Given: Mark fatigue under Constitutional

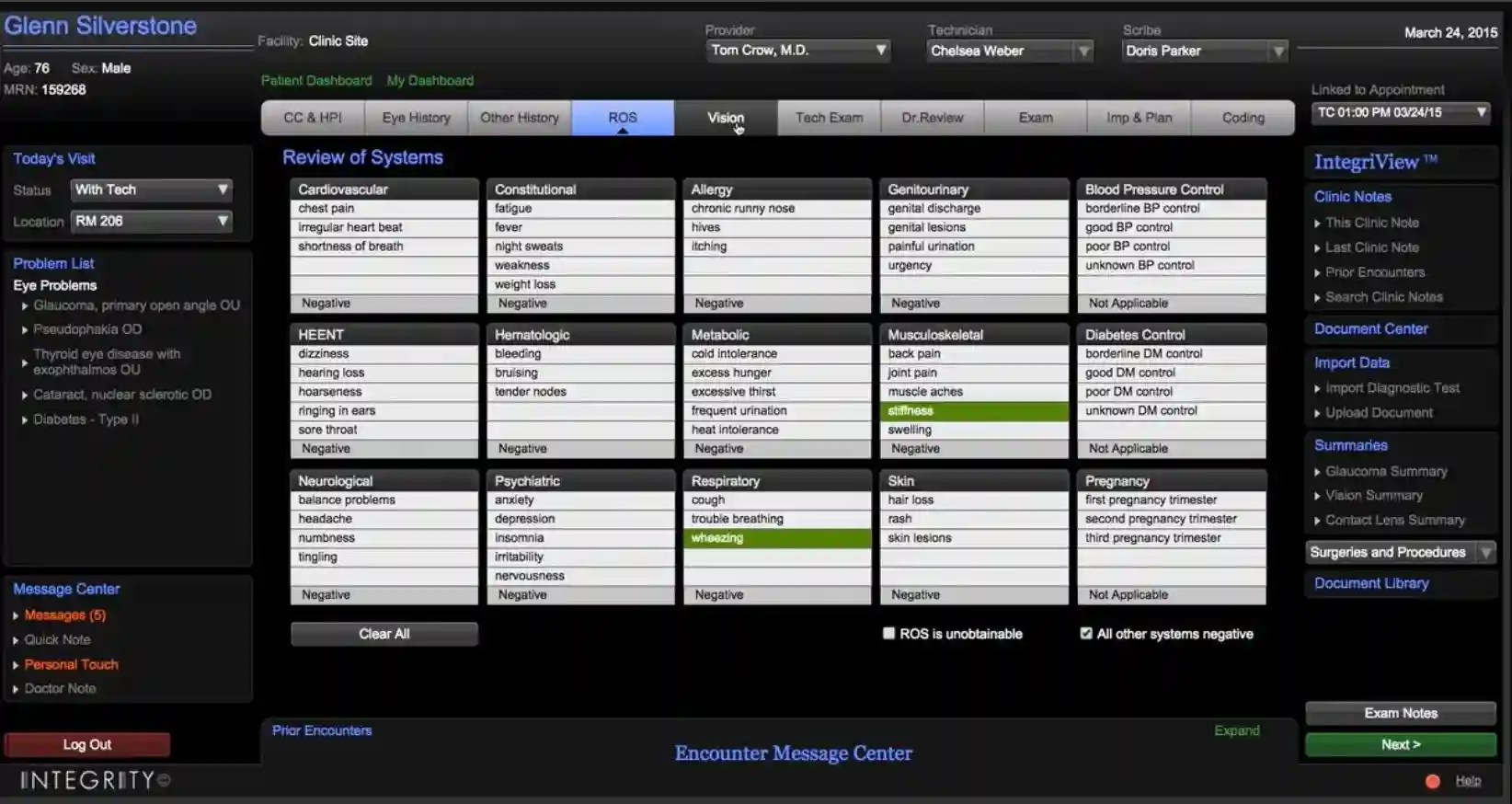Looking at the screenshot, I should pos(581,209).
